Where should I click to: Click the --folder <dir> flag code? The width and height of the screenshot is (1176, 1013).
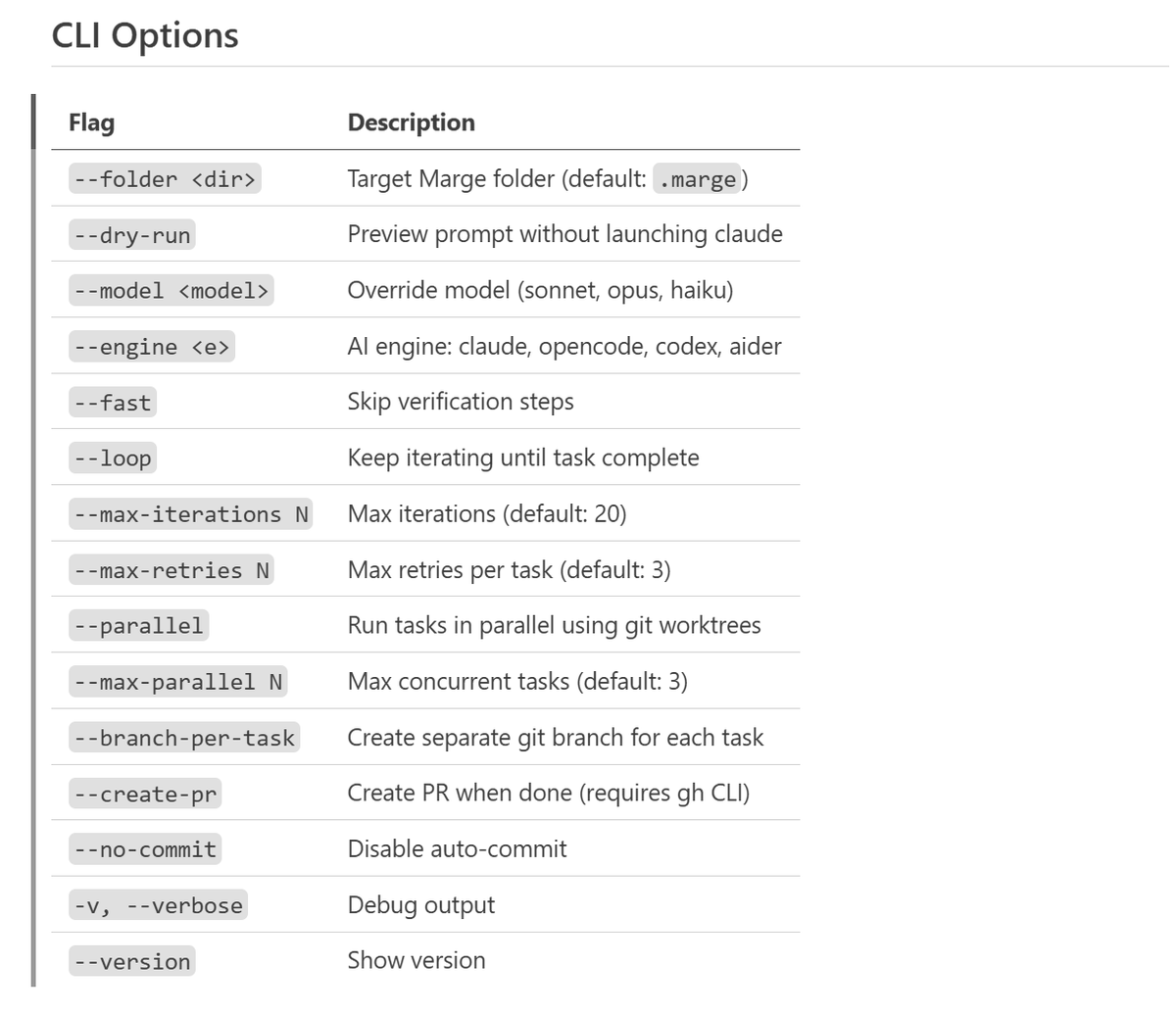coord(165,178)
